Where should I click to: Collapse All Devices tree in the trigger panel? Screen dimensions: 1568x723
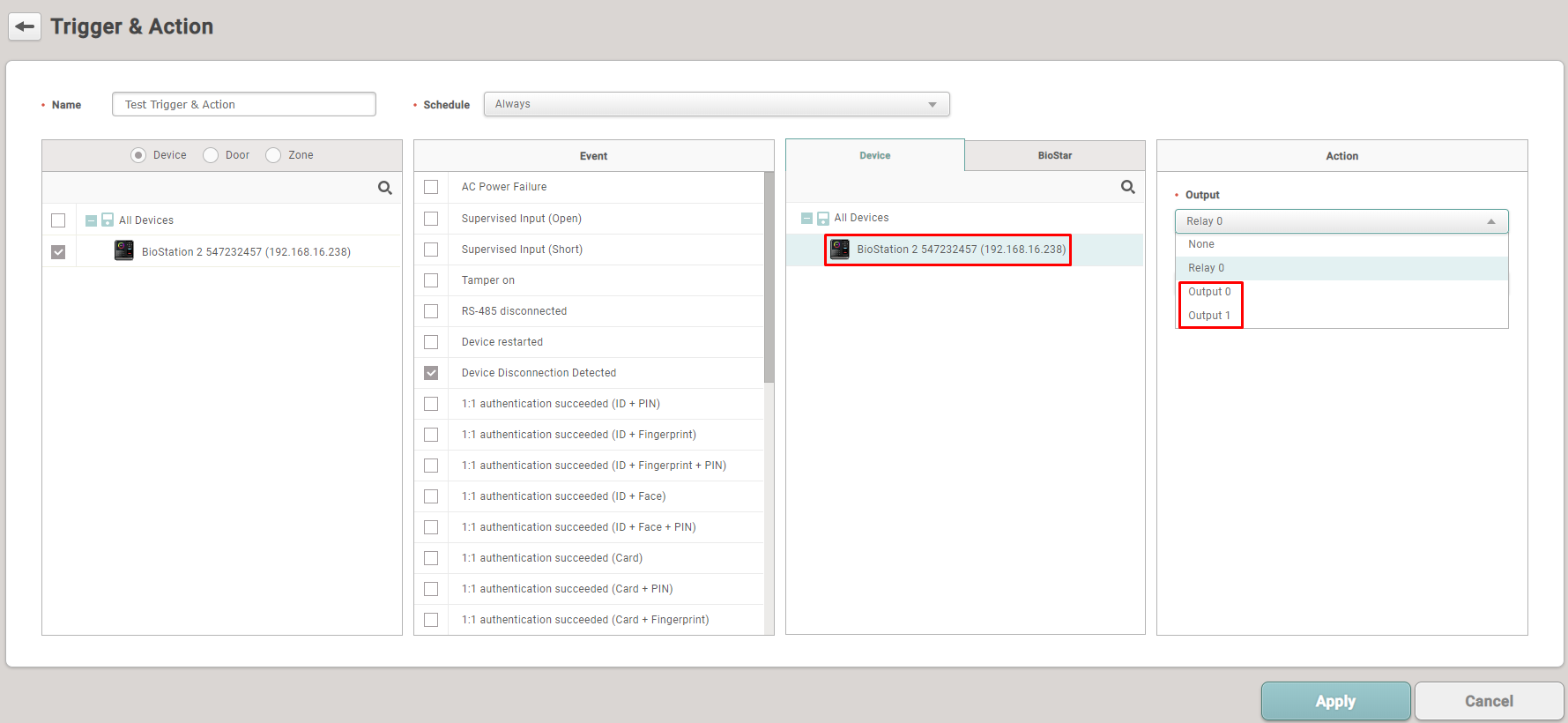(x=91, y=220)
